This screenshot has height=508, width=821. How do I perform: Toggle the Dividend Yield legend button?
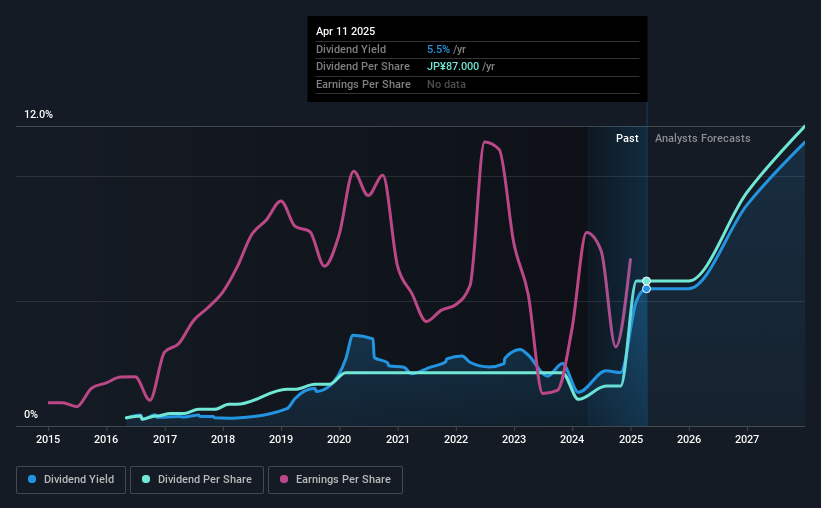(x=71, y=480)
